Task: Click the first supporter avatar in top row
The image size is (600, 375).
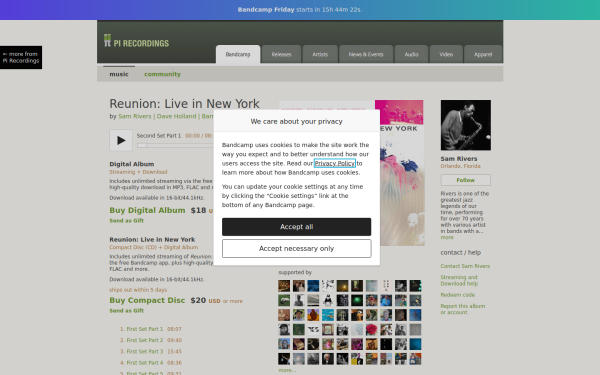Action: coord(284,286)
